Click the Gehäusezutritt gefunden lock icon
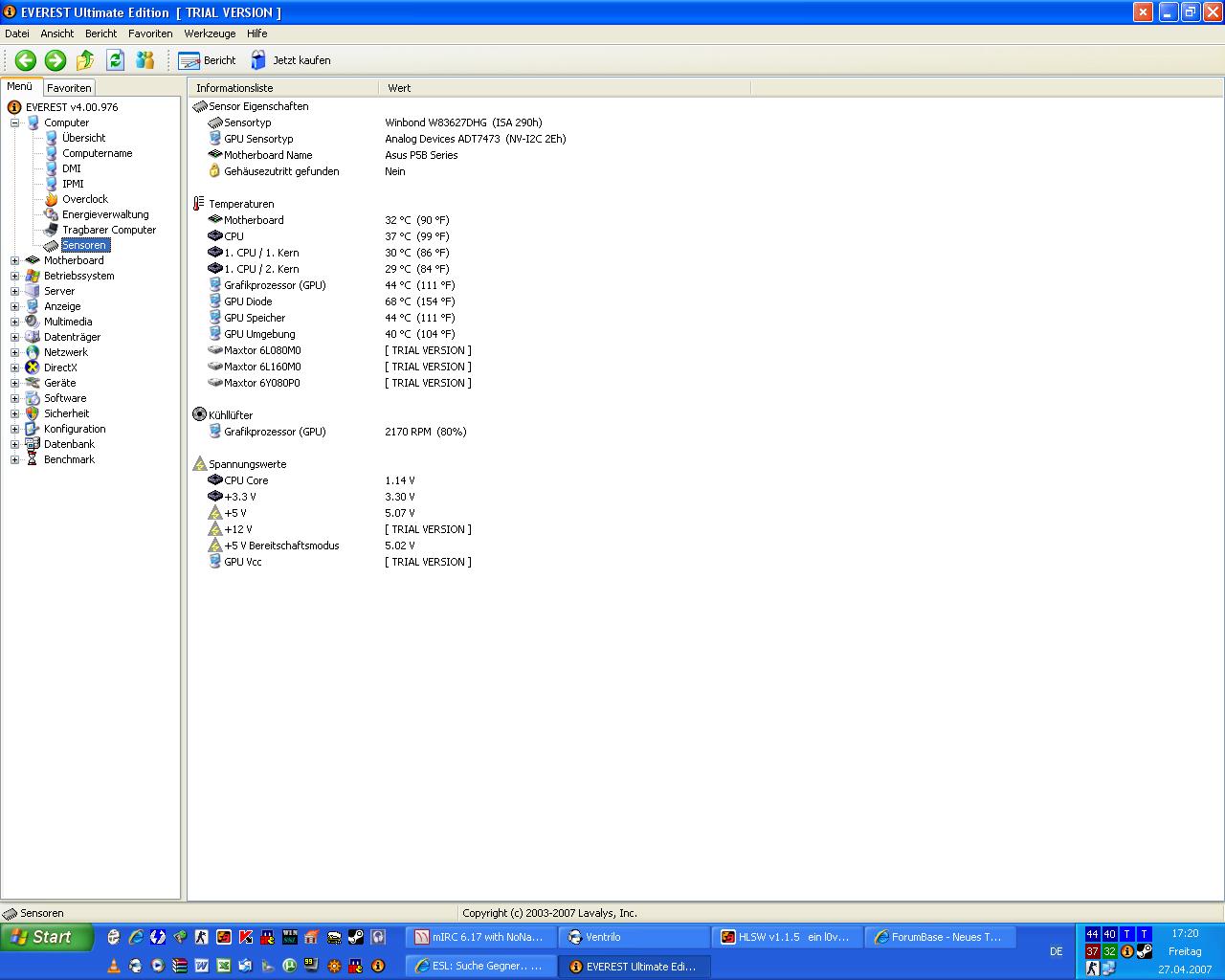 pos(214,171)
